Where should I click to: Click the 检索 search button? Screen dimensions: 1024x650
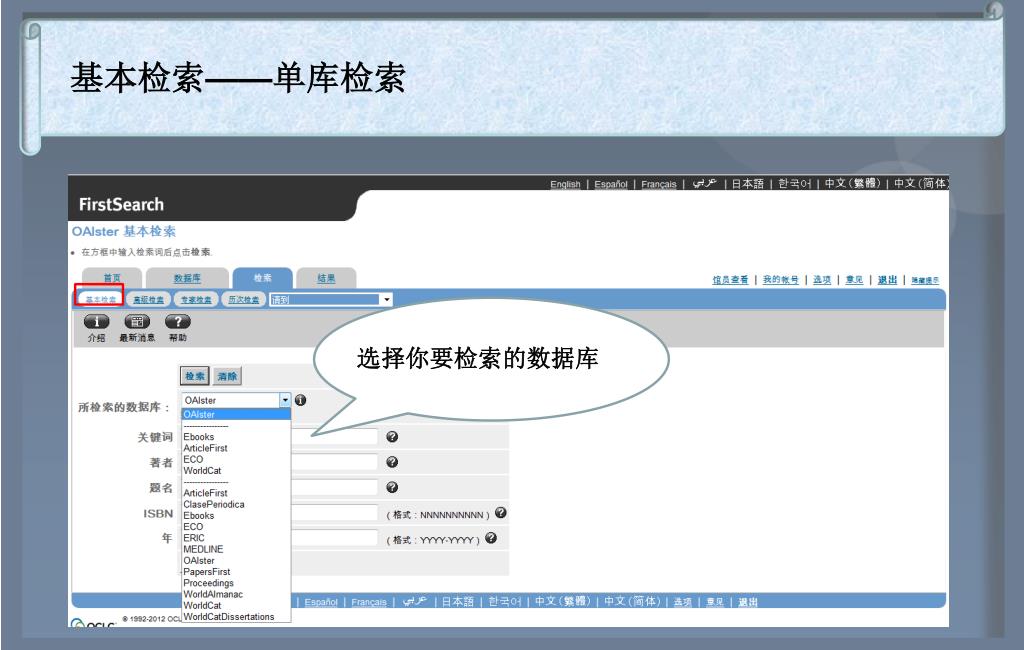[x=195, y=376]
